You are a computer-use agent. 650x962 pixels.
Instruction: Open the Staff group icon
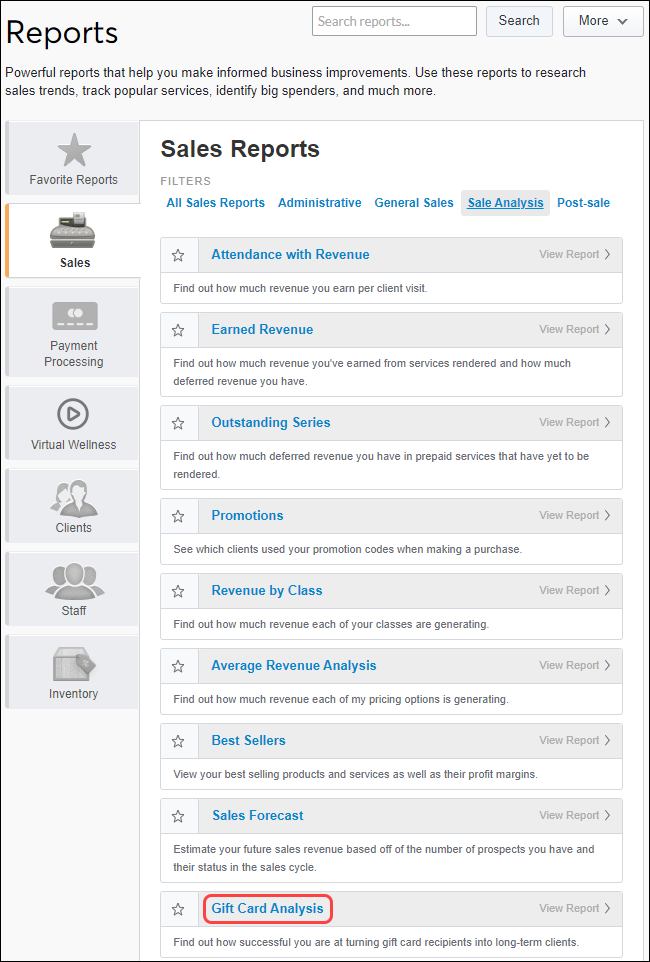click(x=74, y=581)
